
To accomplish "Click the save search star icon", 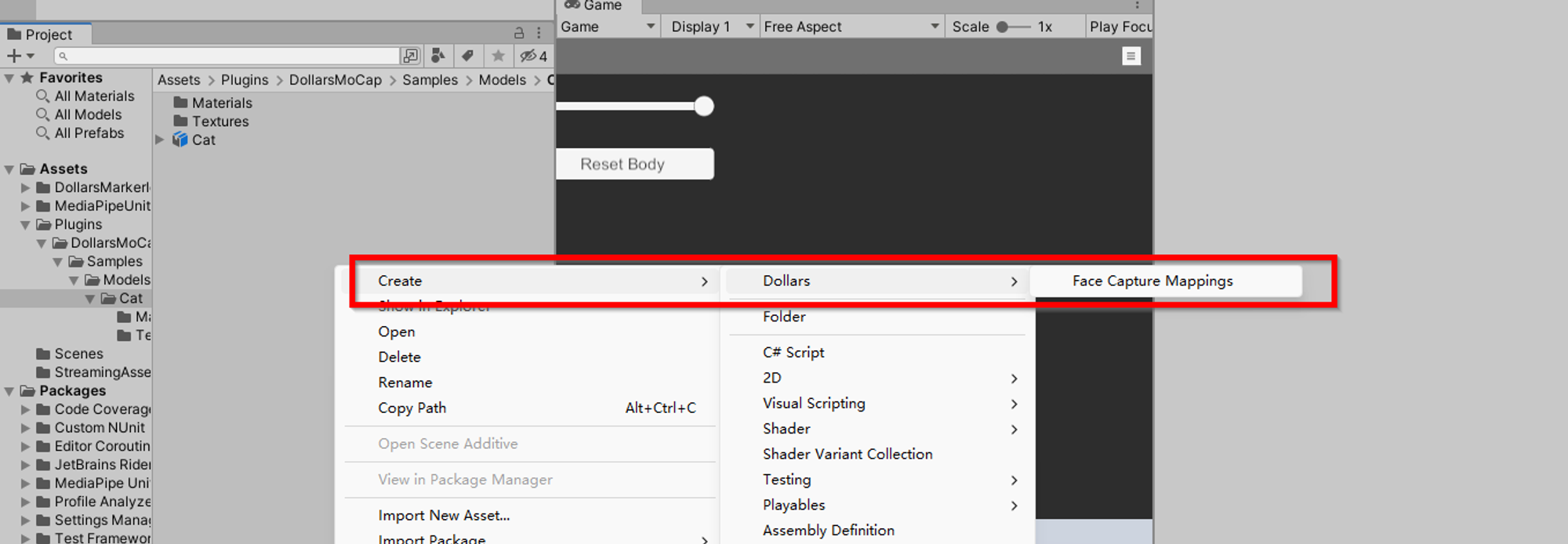I will tap(498, 56).
